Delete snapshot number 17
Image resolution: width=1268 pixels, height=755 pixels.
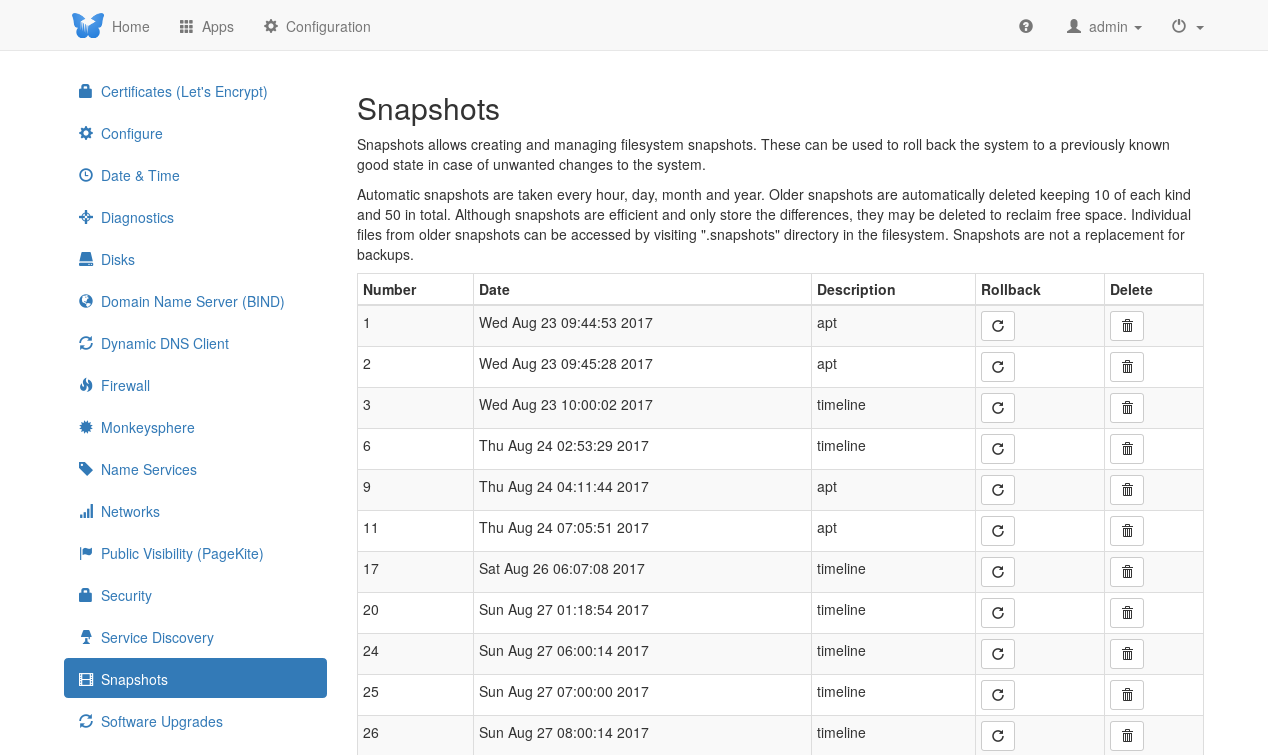(1127, 572)
